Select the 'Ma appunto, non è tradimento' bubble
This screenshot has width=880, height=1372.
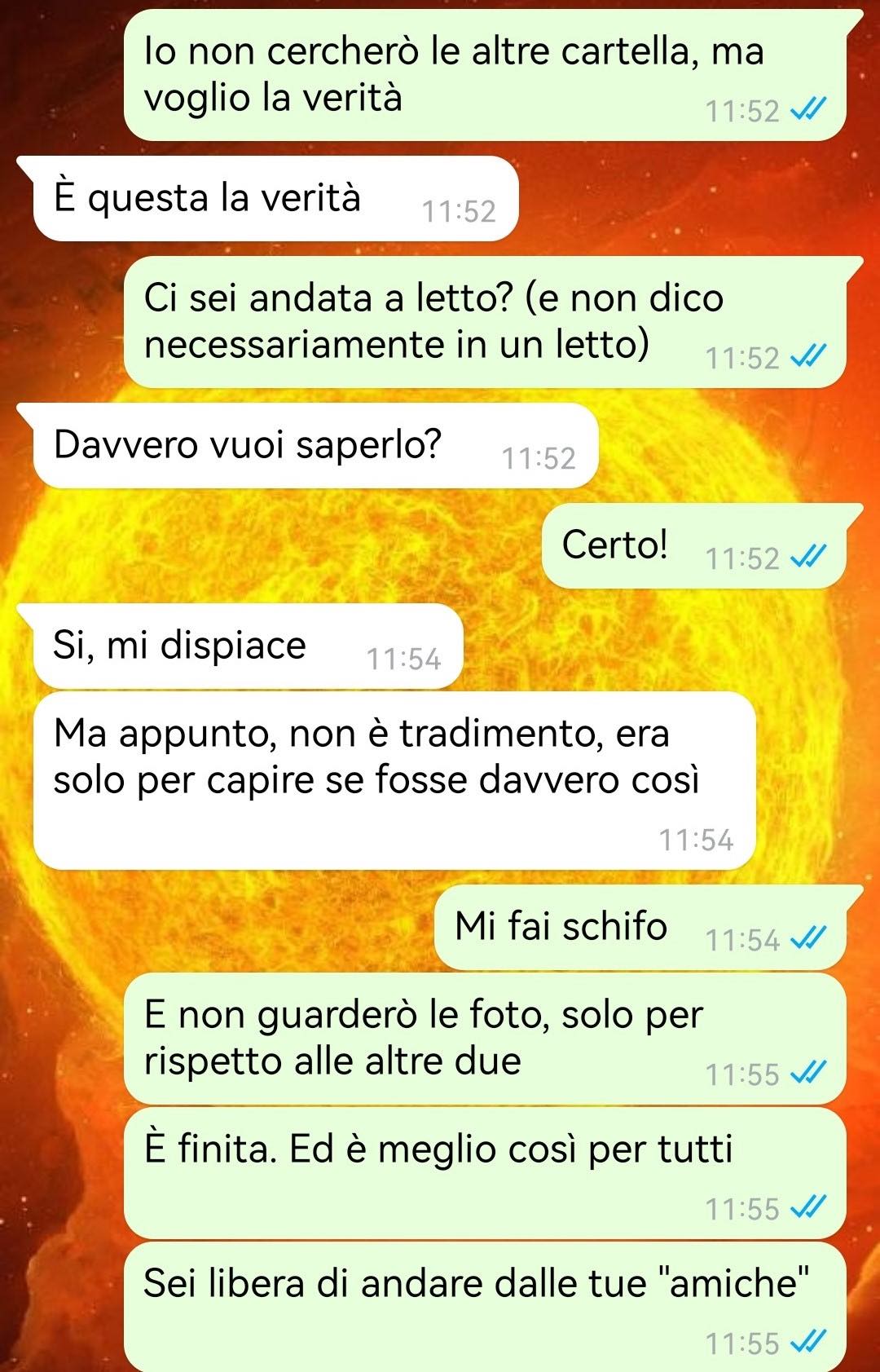click(394, 780)
